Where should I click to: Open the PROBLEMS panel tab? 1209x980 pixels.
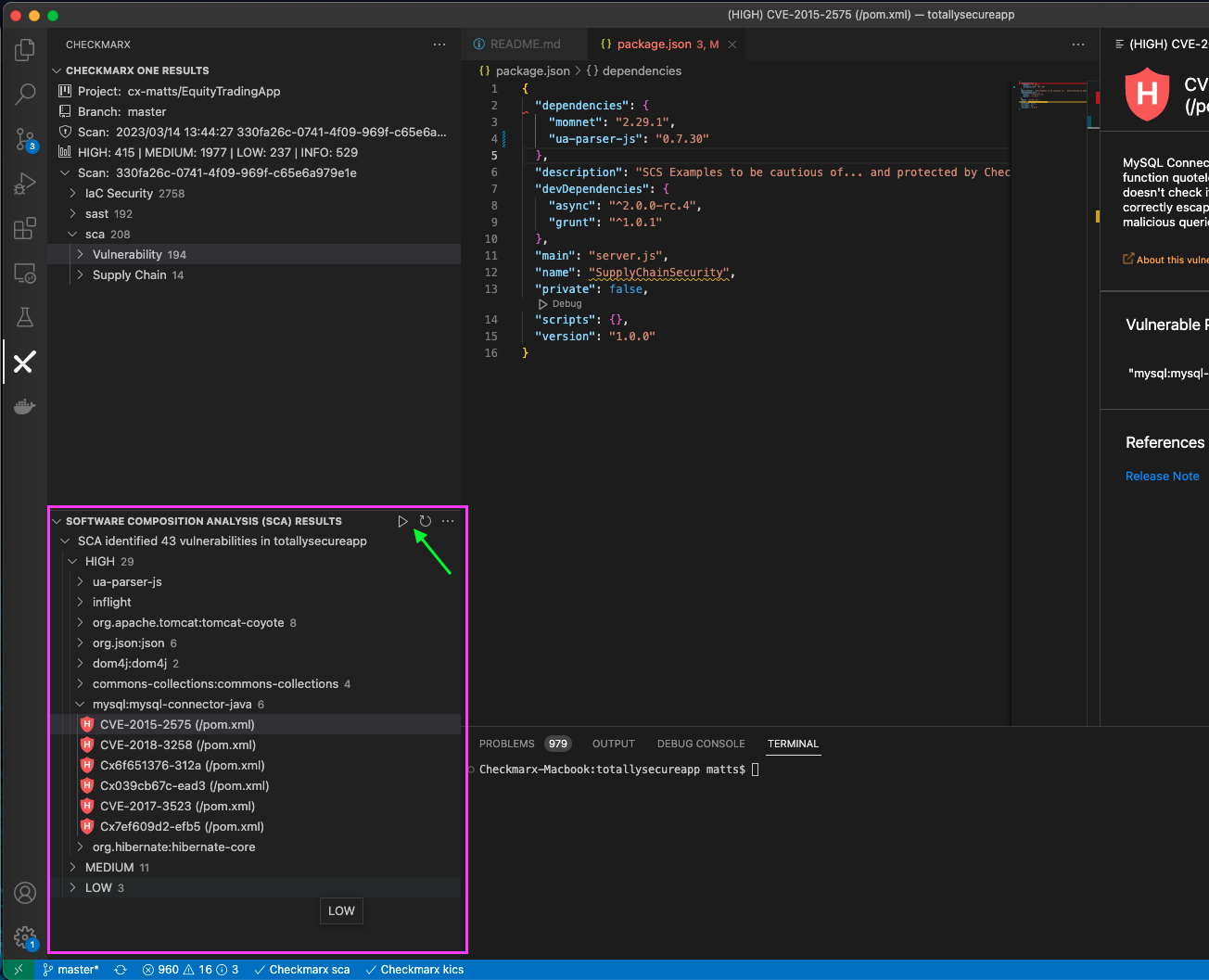pyautogui.click(x=524, y=744)
